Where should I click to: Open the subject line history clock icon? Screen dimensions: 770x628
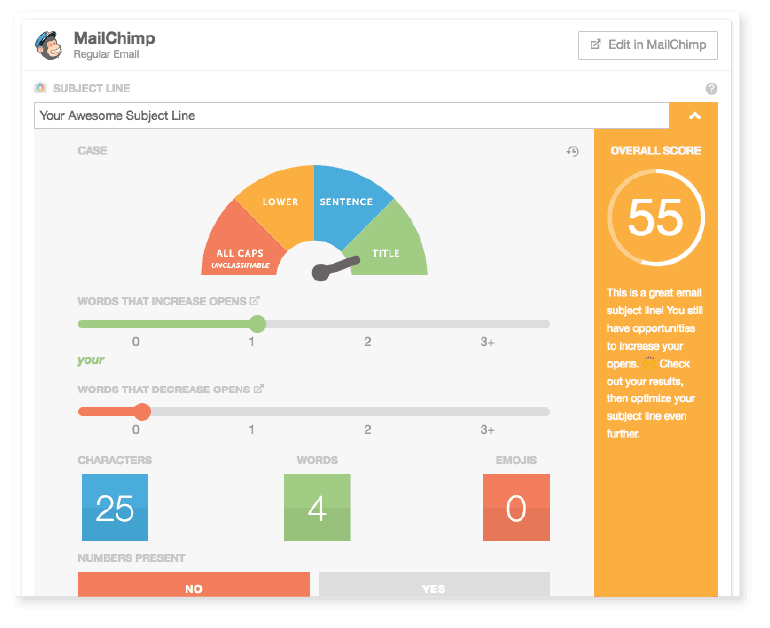pyautogui.click(x=572, y=151)
